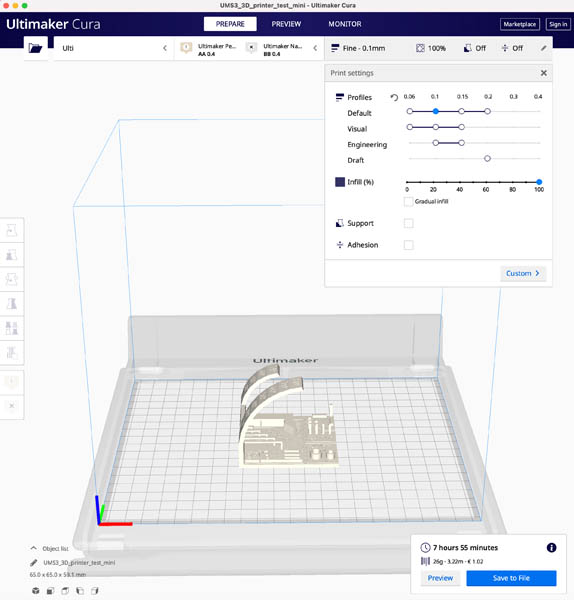Set infill slider to 20 tick
This screenshot has width=574, height=600.
coord(433,182)
